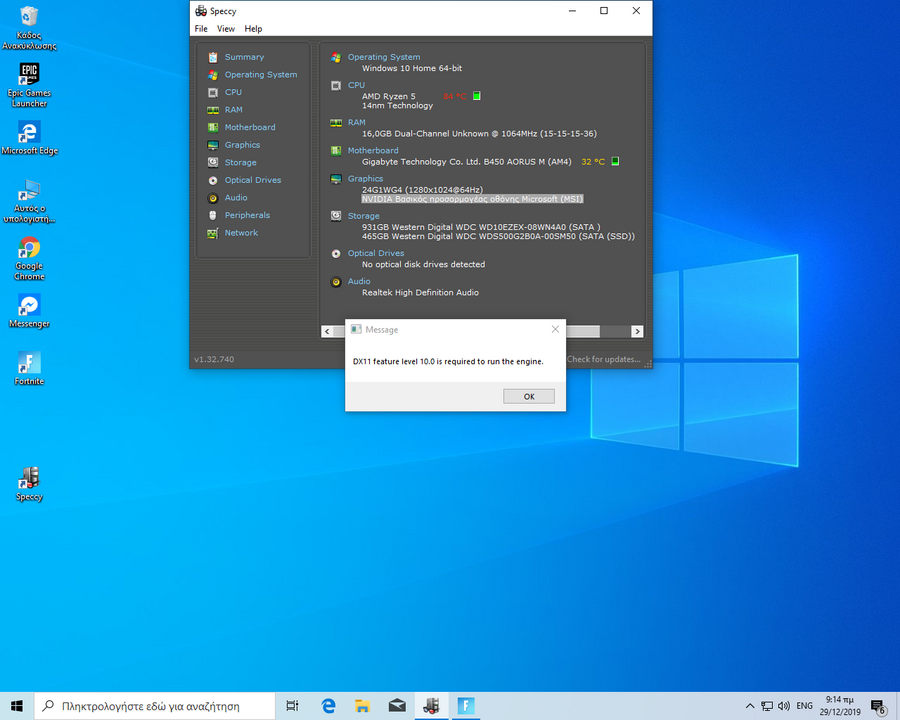
Task: Click the Storage heading in summary pane
Action: click(x=363, y=216)
